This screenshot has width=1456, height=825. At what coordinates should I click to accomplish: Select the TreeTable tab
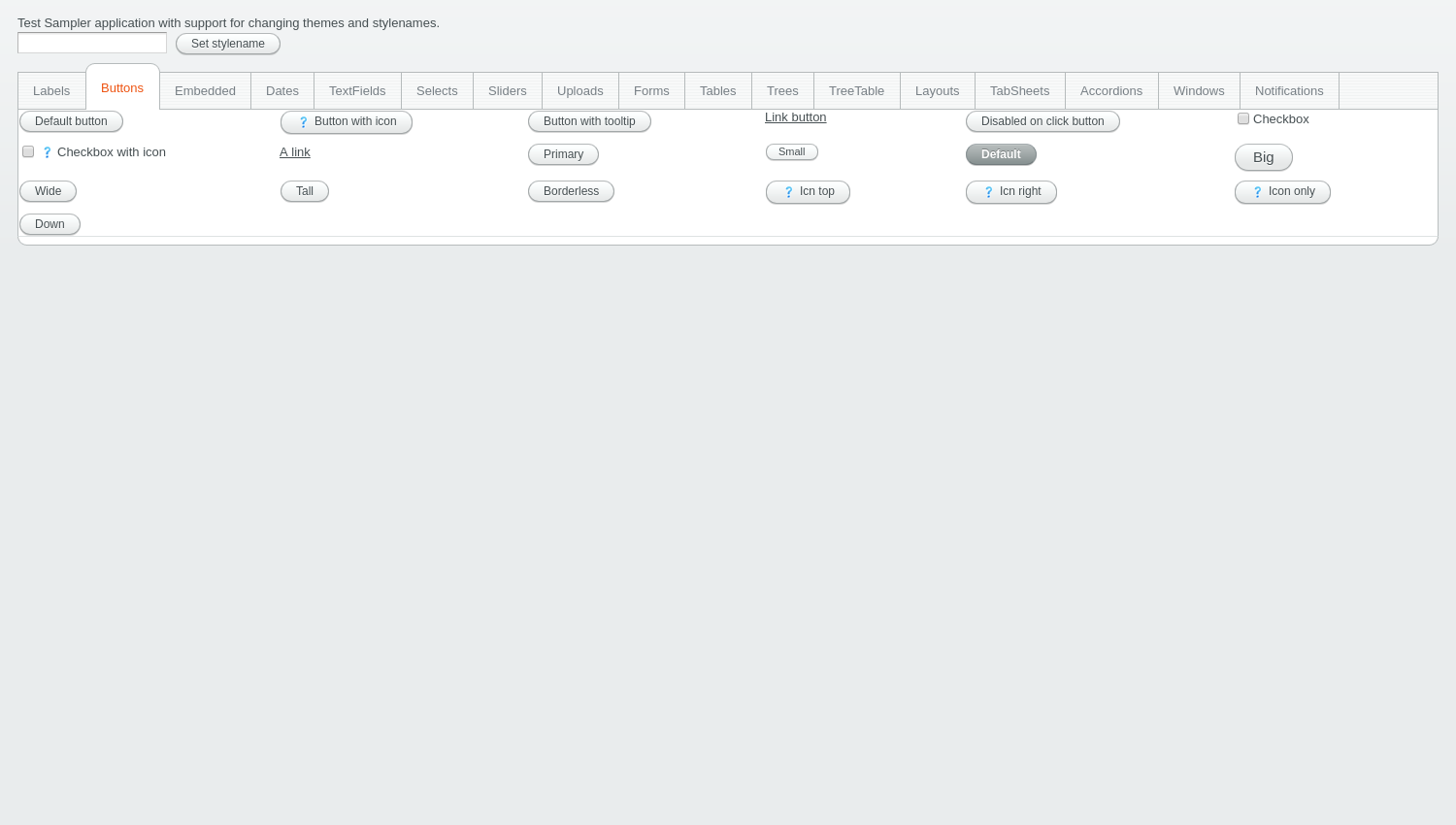[x=857, y=91]
